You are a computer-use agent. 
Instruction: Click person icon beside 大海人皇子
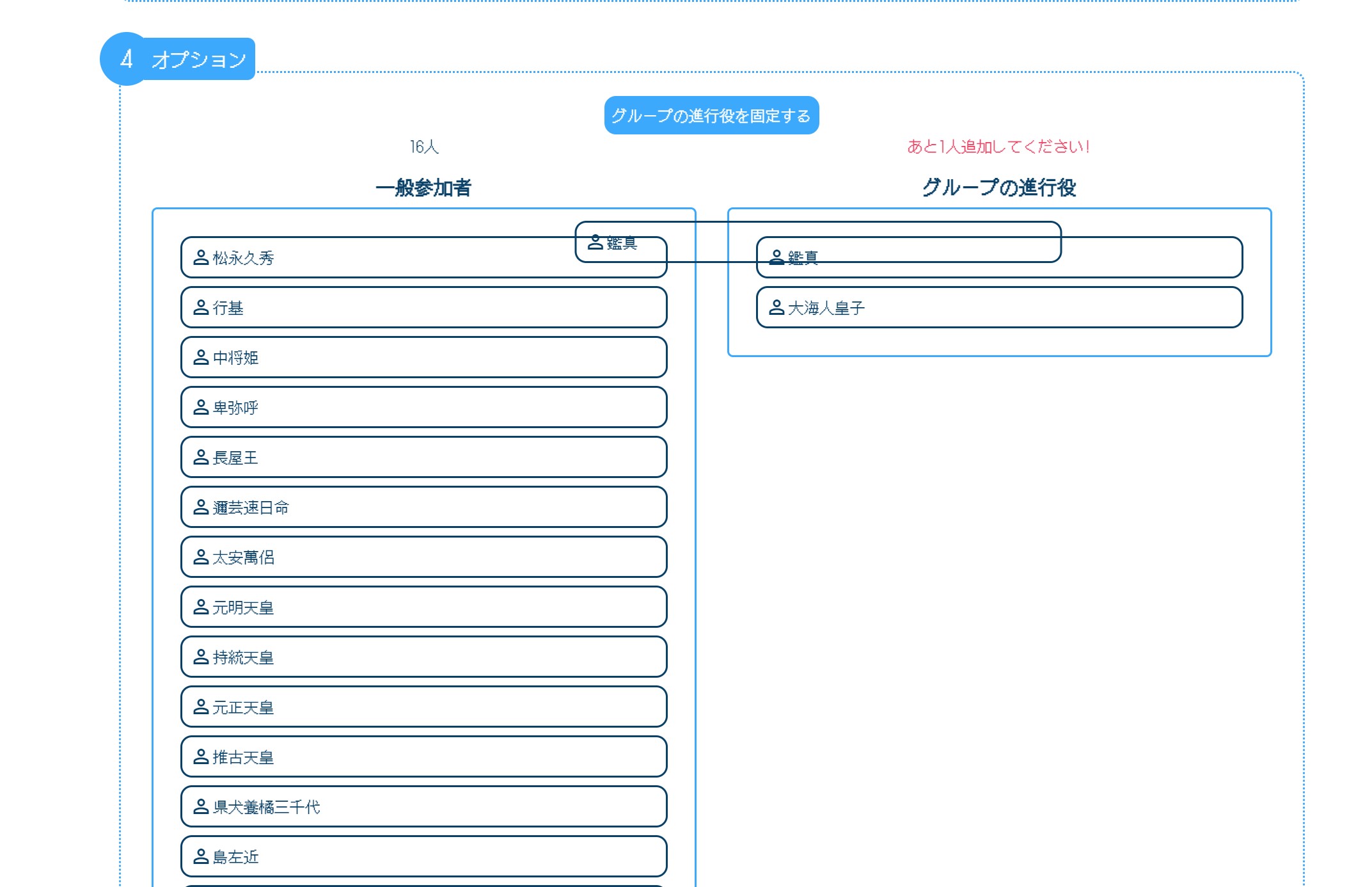tap(777, 307)
